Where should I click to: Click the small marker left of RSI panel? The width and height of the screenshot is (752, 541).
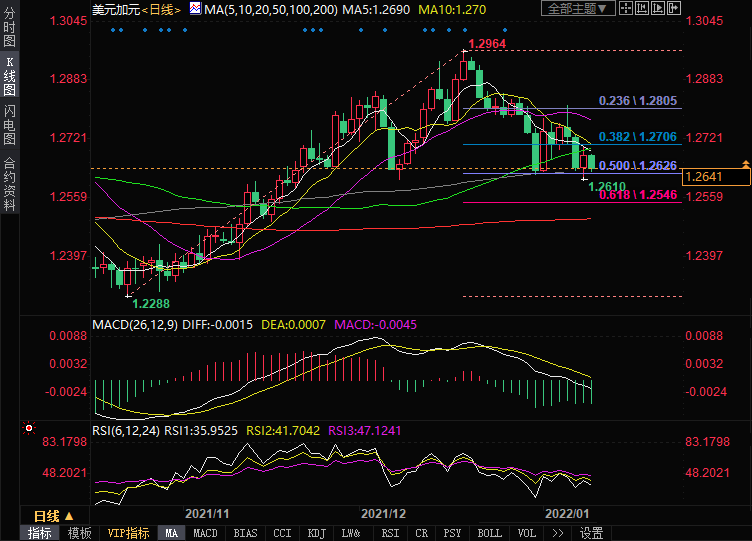(x=27, y=428)
